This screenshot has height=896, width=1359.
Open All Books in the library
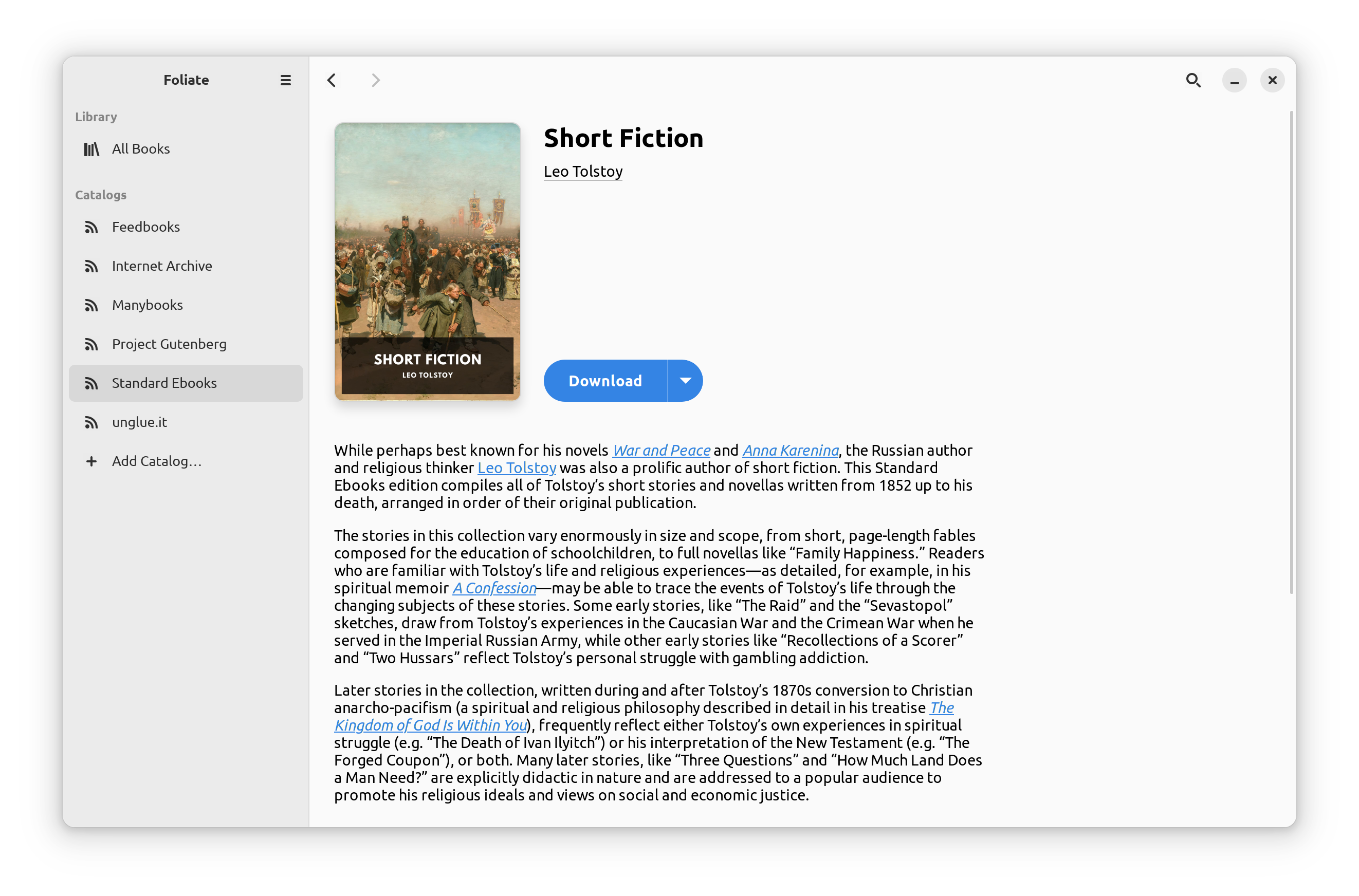[186, 149]
